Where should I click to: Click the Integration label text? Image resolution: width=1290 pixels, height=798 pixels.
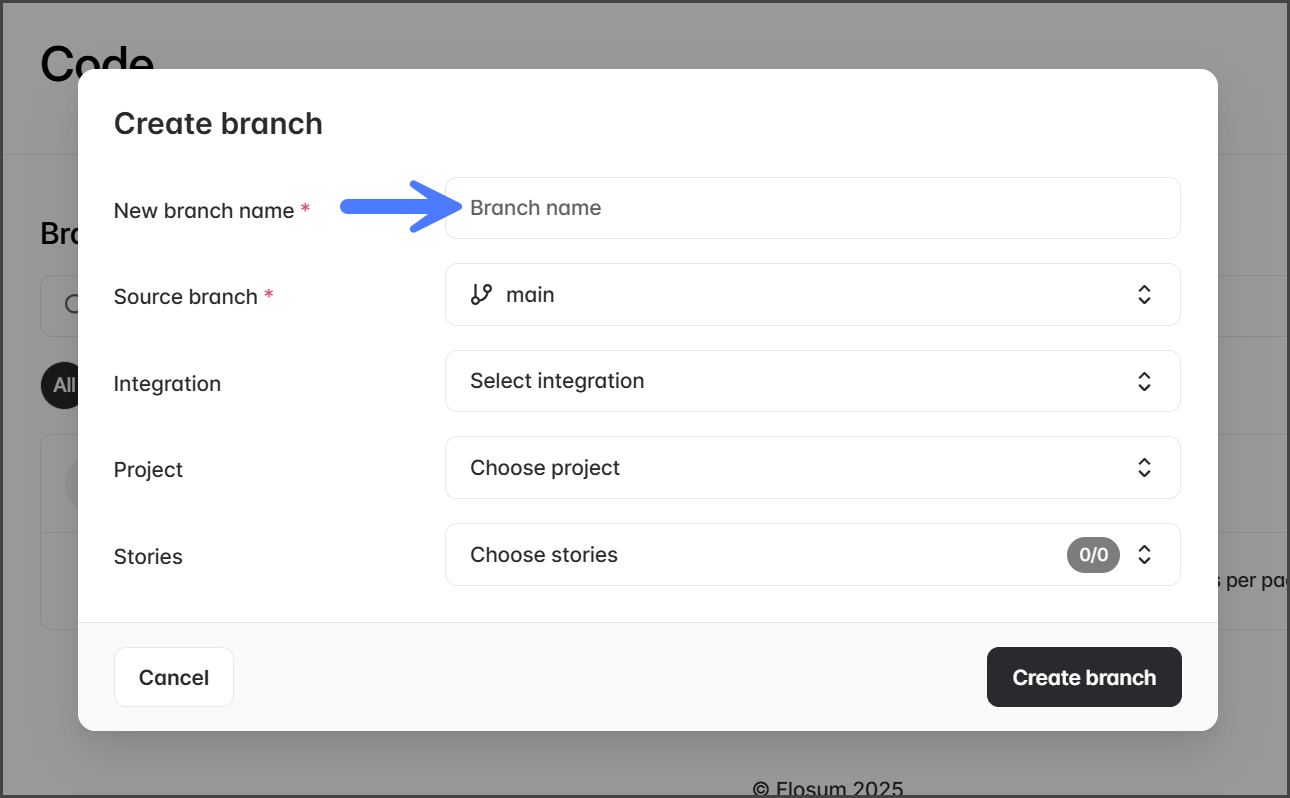point(167,384)
